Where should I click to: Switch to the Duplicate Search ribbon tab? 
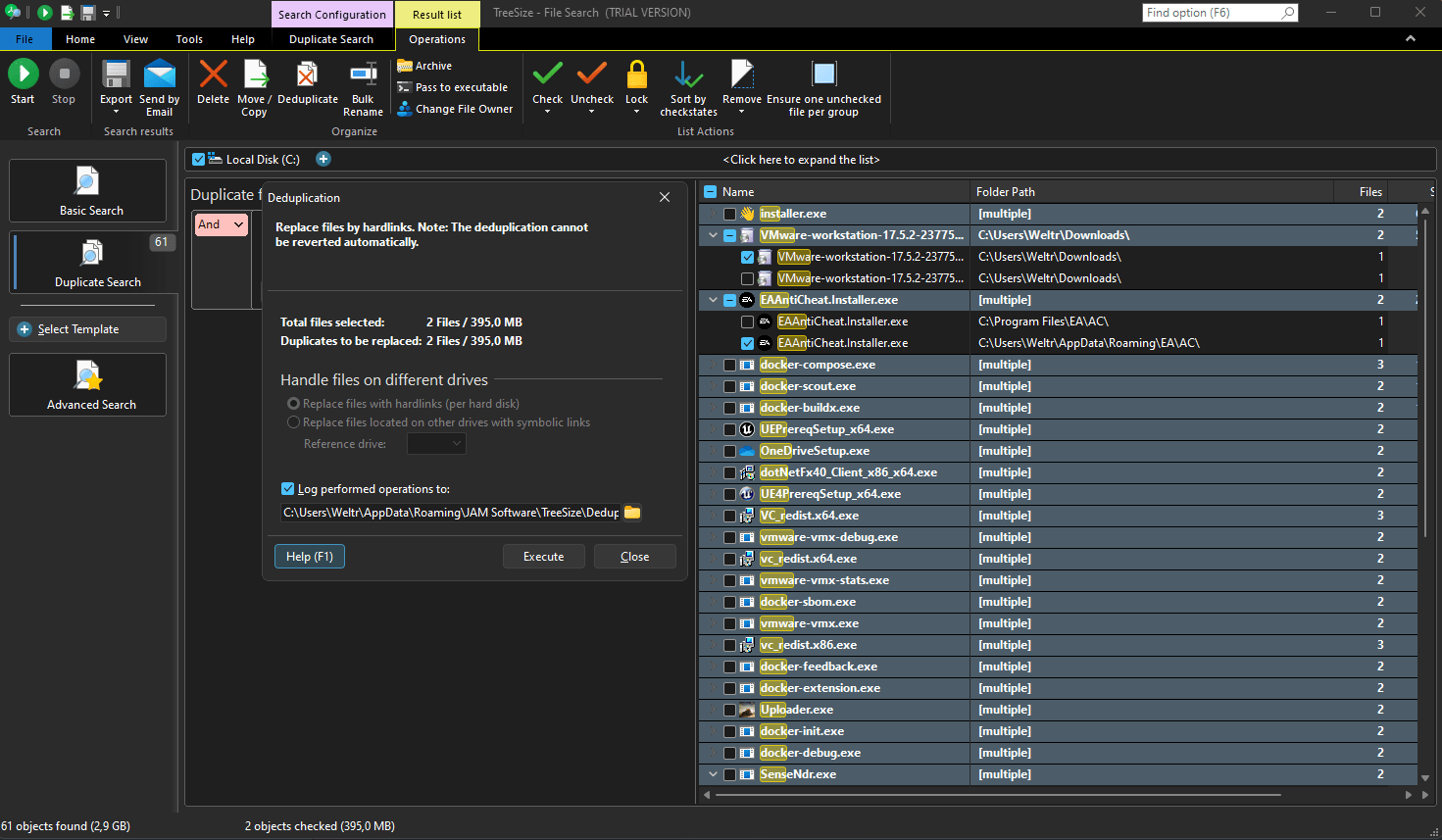[331, 39]
